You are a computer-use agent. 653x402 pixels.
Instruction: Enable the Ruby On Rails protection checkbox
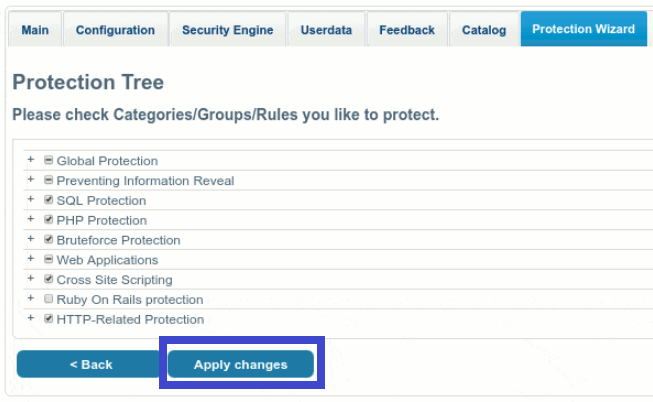coord(48,299)
